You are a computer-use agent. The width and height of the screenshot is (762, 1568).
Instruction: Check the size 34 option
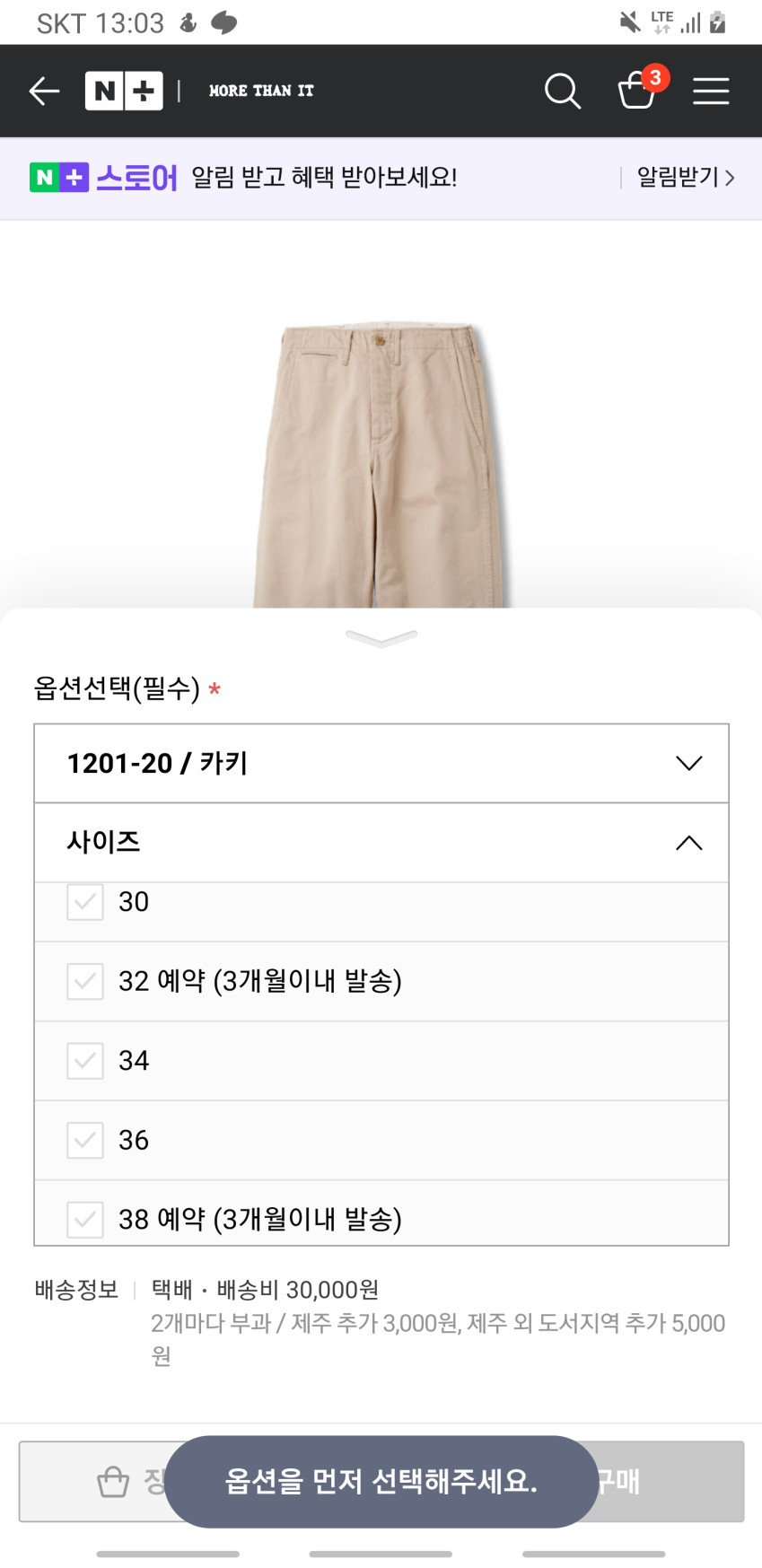click(85, 1061)
